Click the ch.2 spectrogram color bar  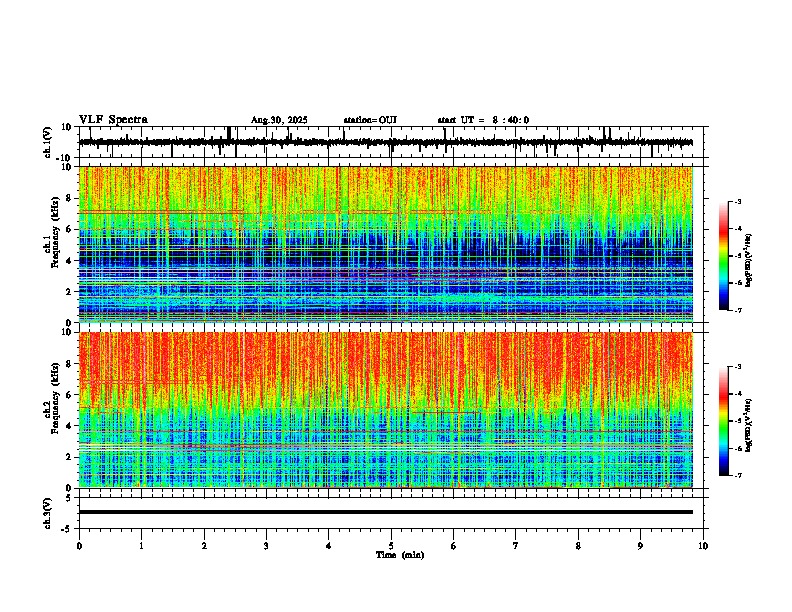click(x=724, y=421)
